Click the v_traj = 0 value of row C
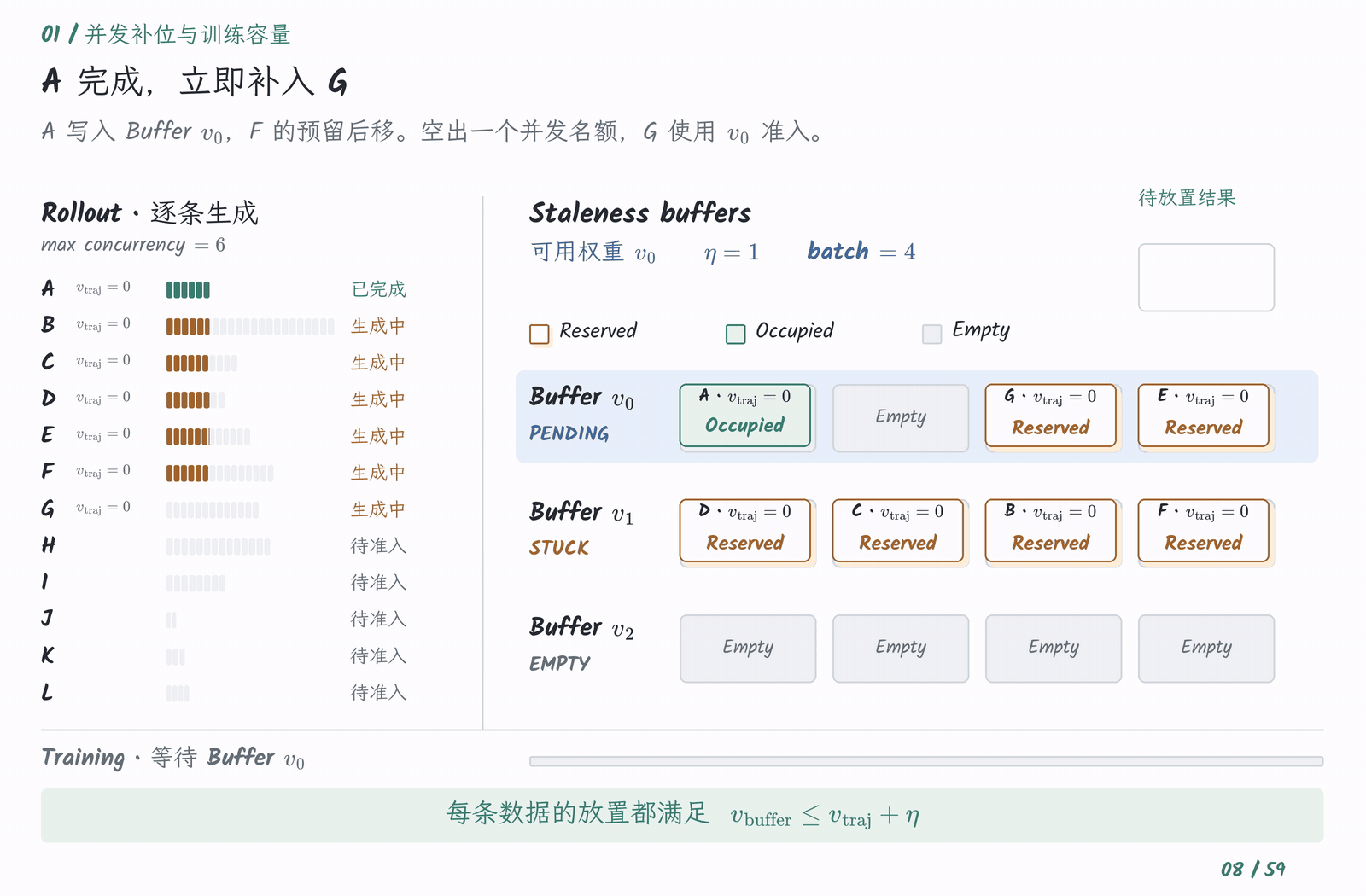 (103, 361)
